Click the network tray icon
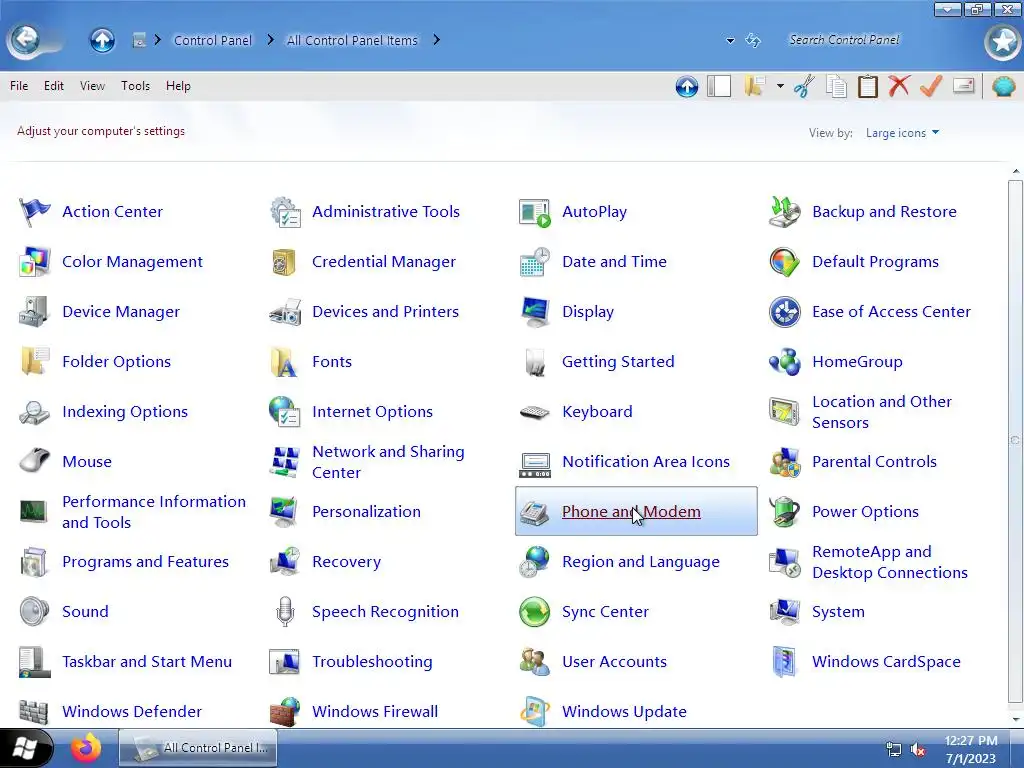 893,749
